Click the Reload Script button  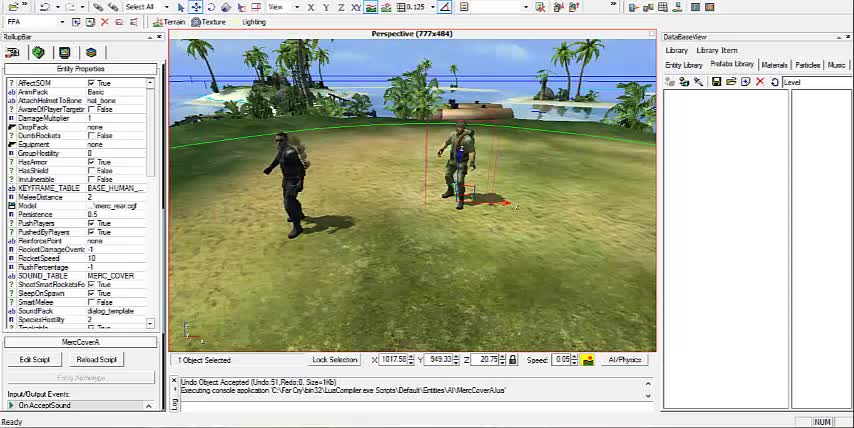(x=96, y=360)
